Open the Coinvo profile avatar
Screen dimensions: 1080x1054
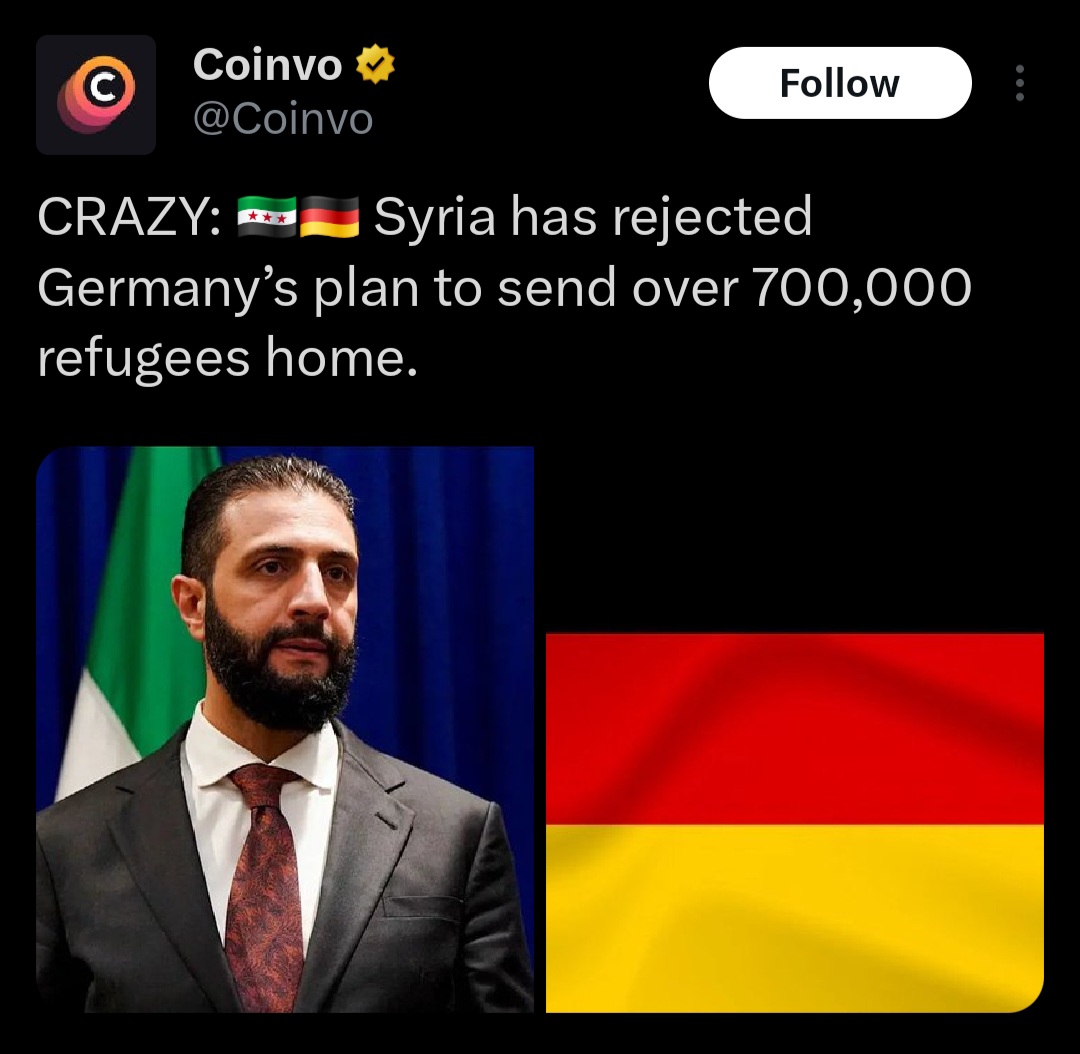click(x=96, y=94)
